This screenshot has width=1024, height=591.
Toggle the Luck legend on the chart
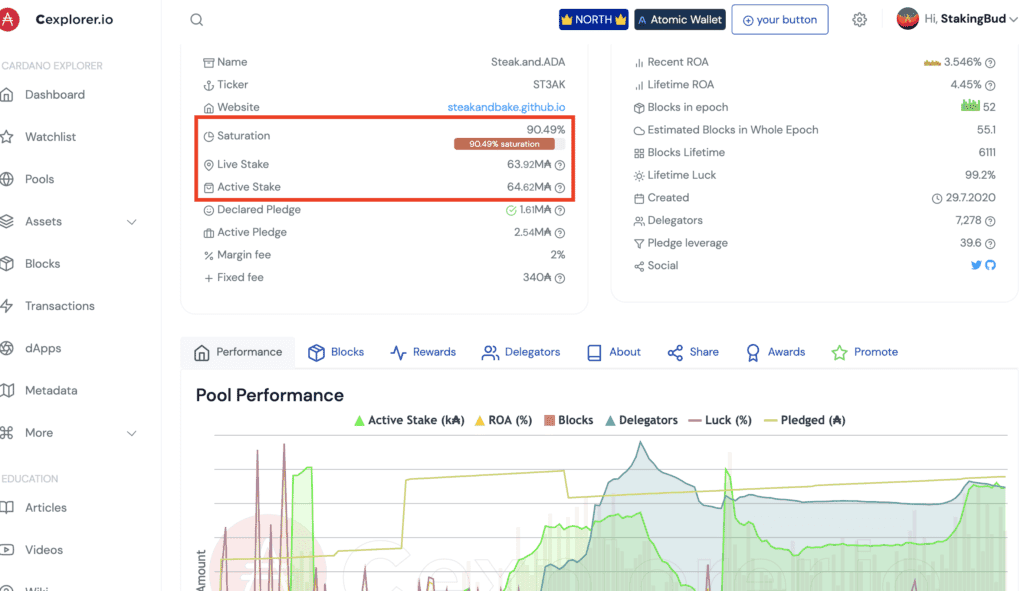720,420
